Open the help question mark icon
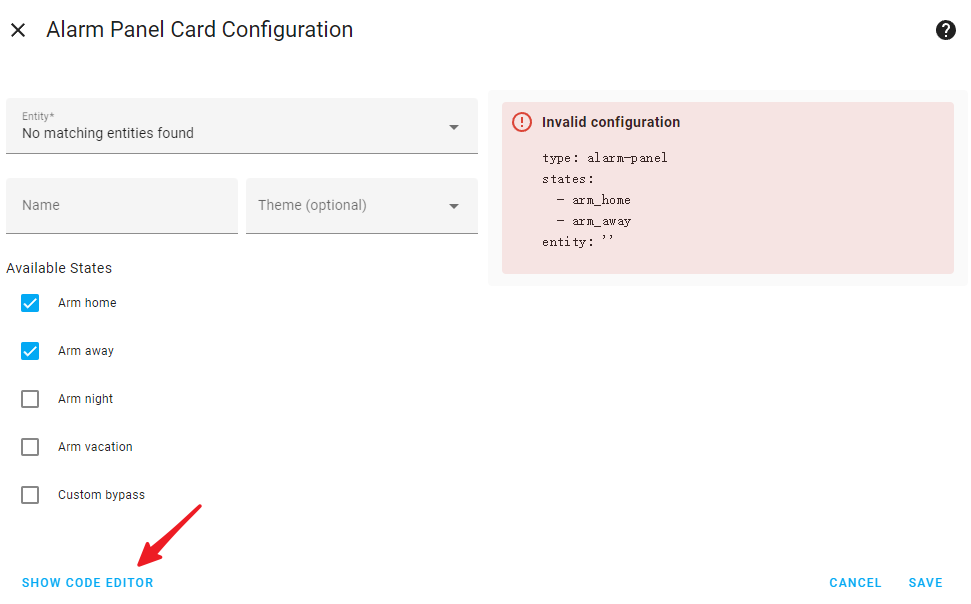Viewport: 971px width, 604px height. tap(946, 30)
